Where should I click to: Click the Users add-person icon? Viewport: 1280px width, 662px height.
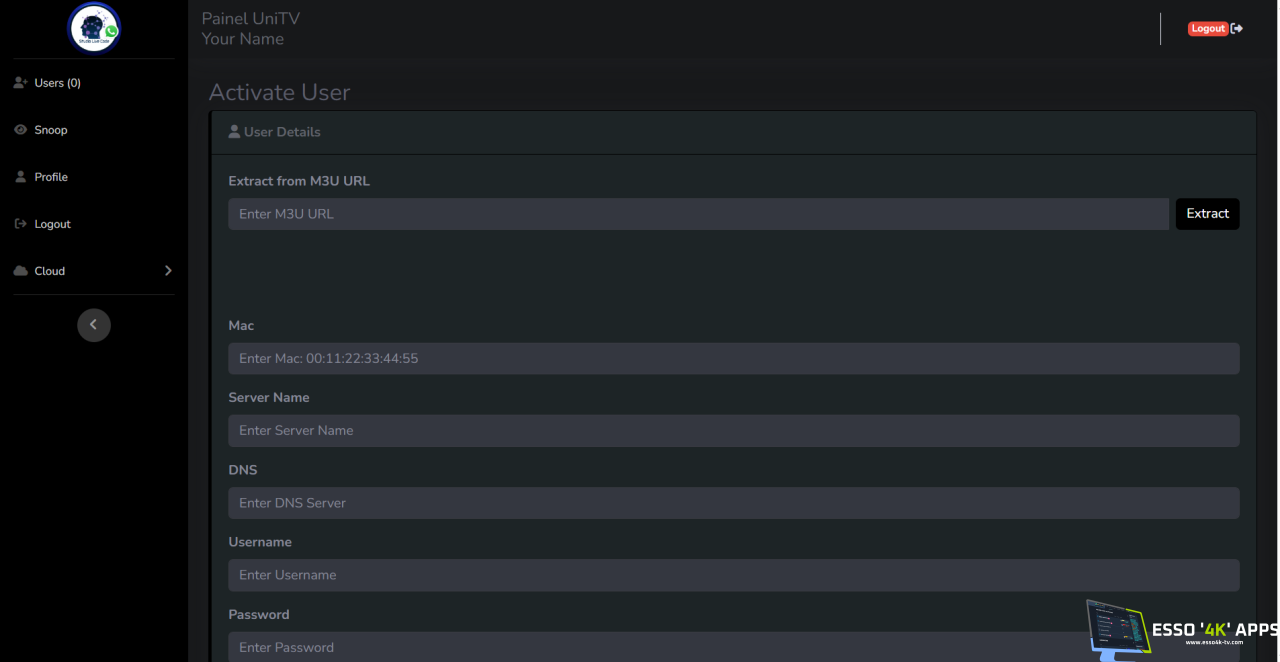pos(20,83)
